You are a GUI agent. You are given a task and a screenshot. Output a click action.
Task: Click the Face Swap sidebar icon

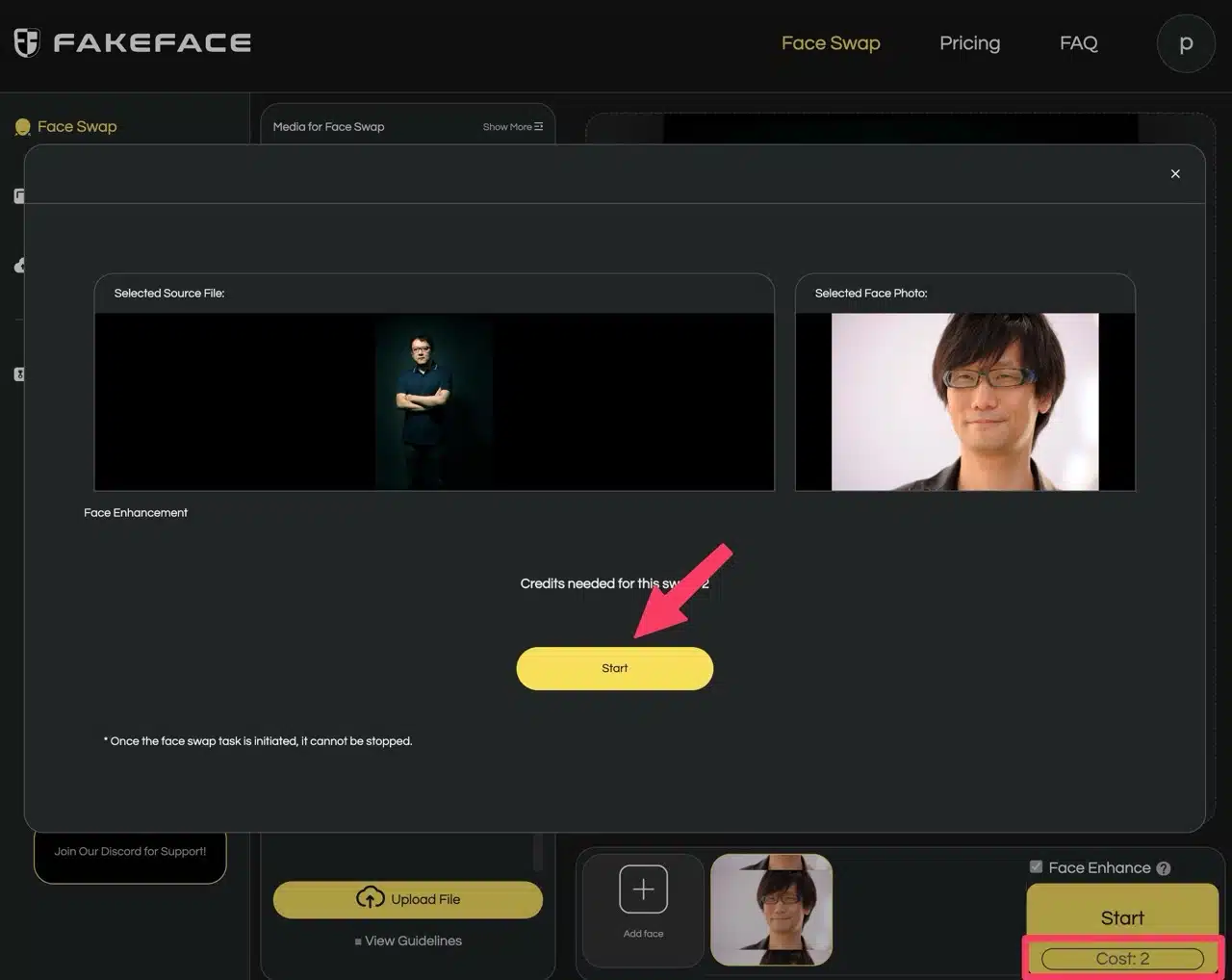23,127
